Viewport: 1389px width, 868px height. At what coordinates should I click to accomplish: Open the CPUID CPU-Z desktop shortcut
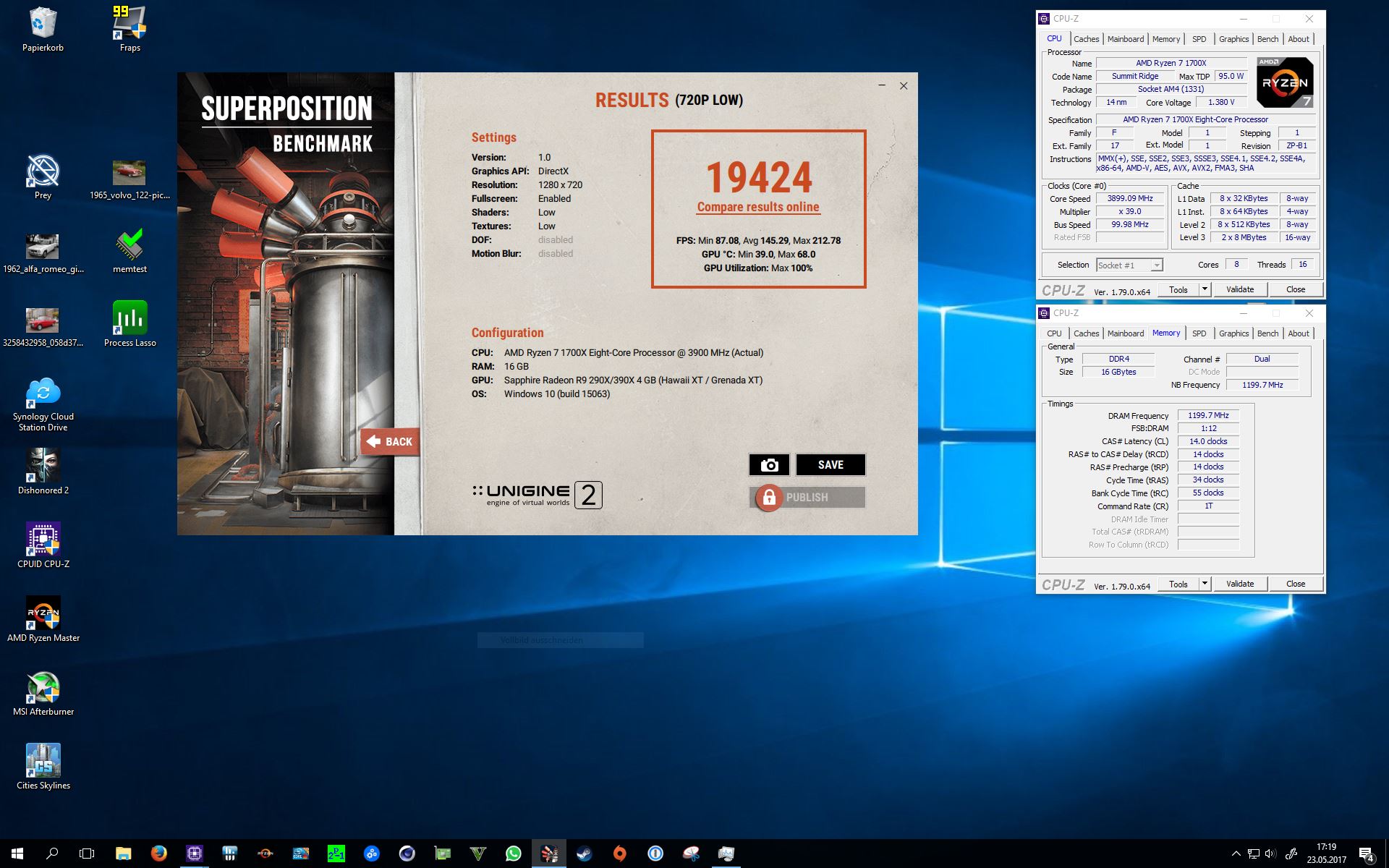pos(43,540)
